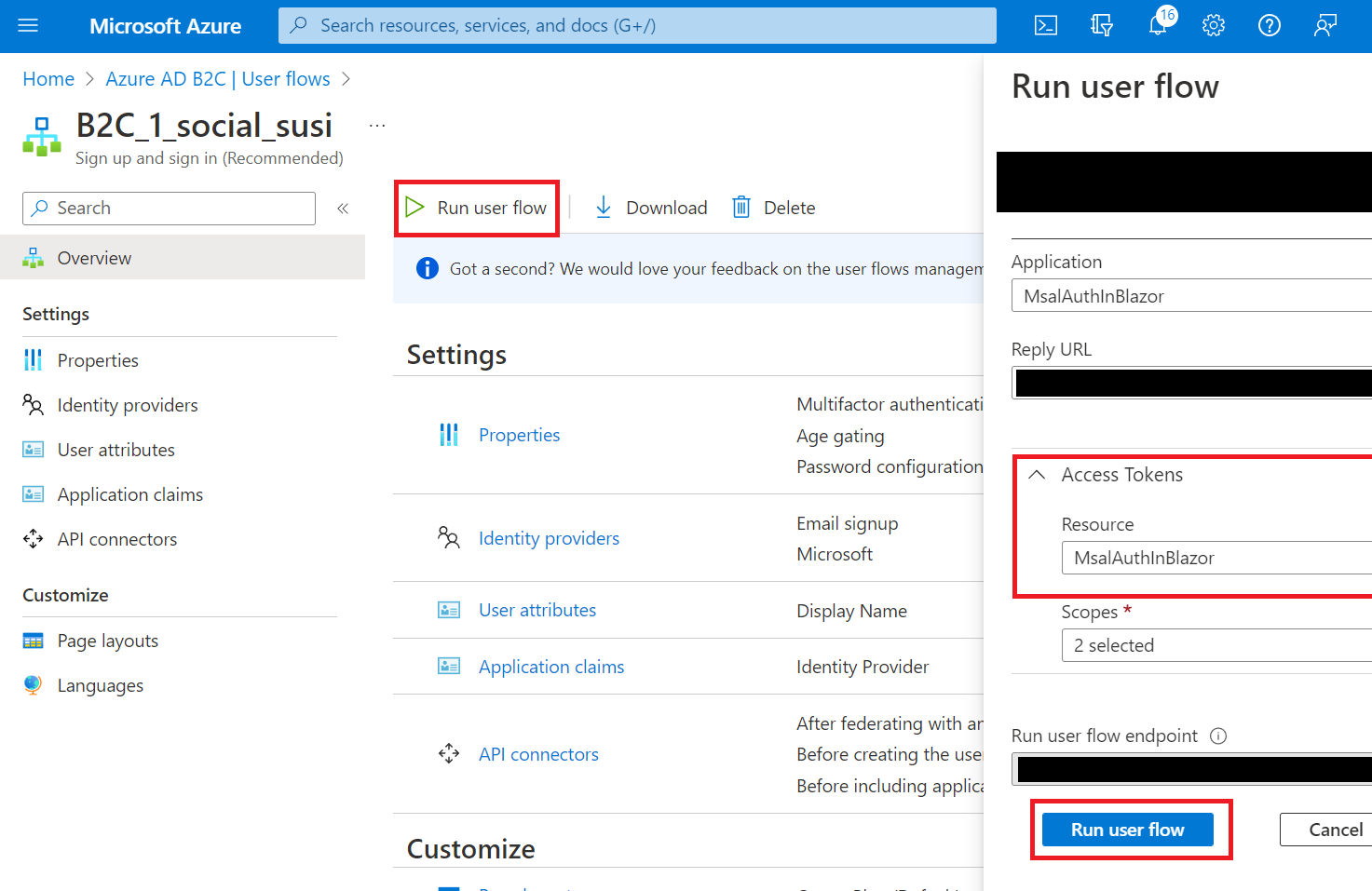Image resolution: width=1372 pixels, height=891 pixels.
Task: Click Identity providers icon in main list
Action: 449,538
